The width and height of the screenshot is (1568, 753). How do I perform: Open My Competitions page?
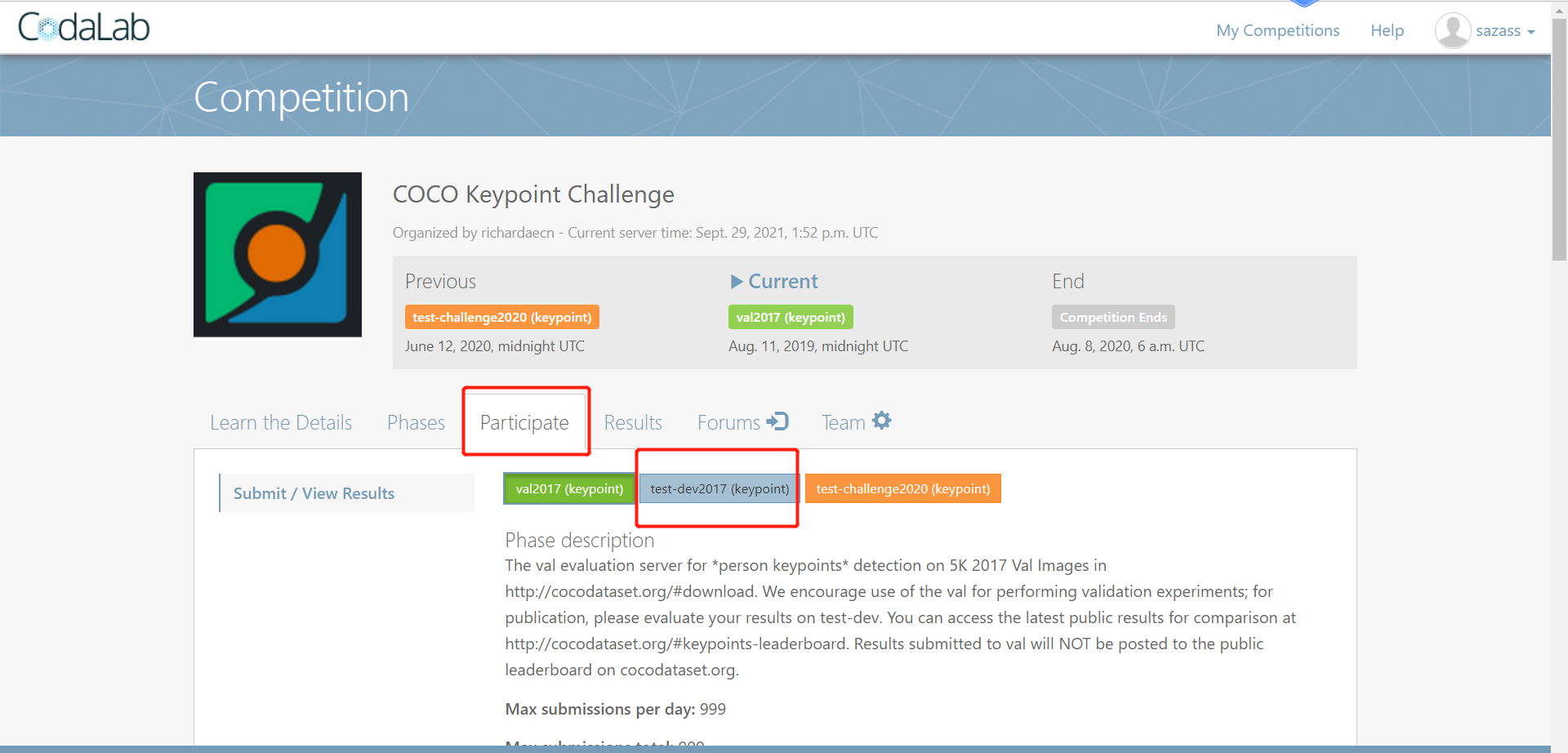[x=1277, y=30]
